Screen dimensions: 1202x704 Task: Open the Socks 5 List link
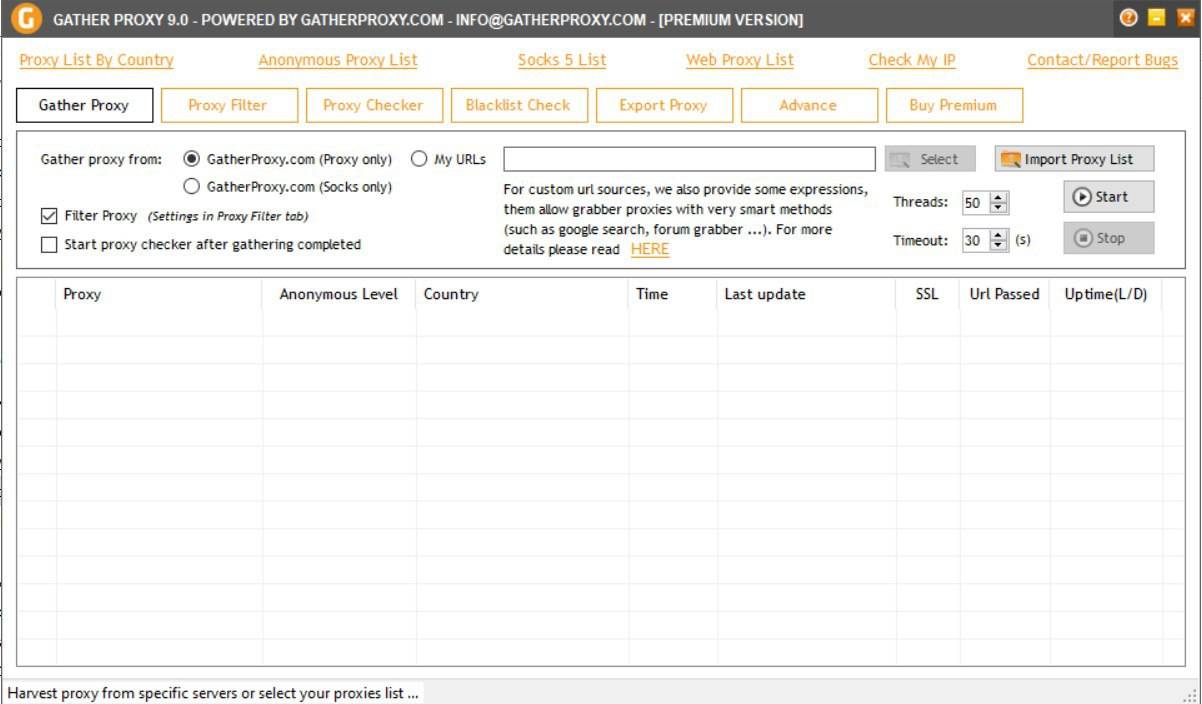pos(562,60)
